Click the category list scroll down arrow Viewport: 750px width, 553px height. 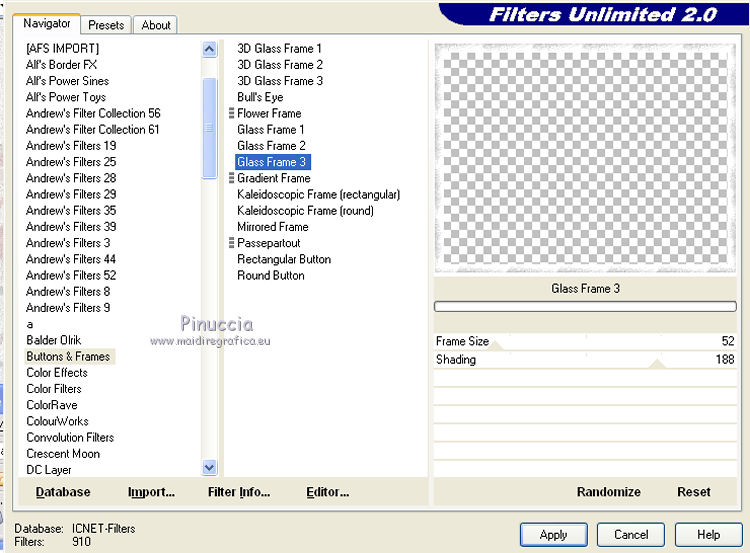[210, 467]
